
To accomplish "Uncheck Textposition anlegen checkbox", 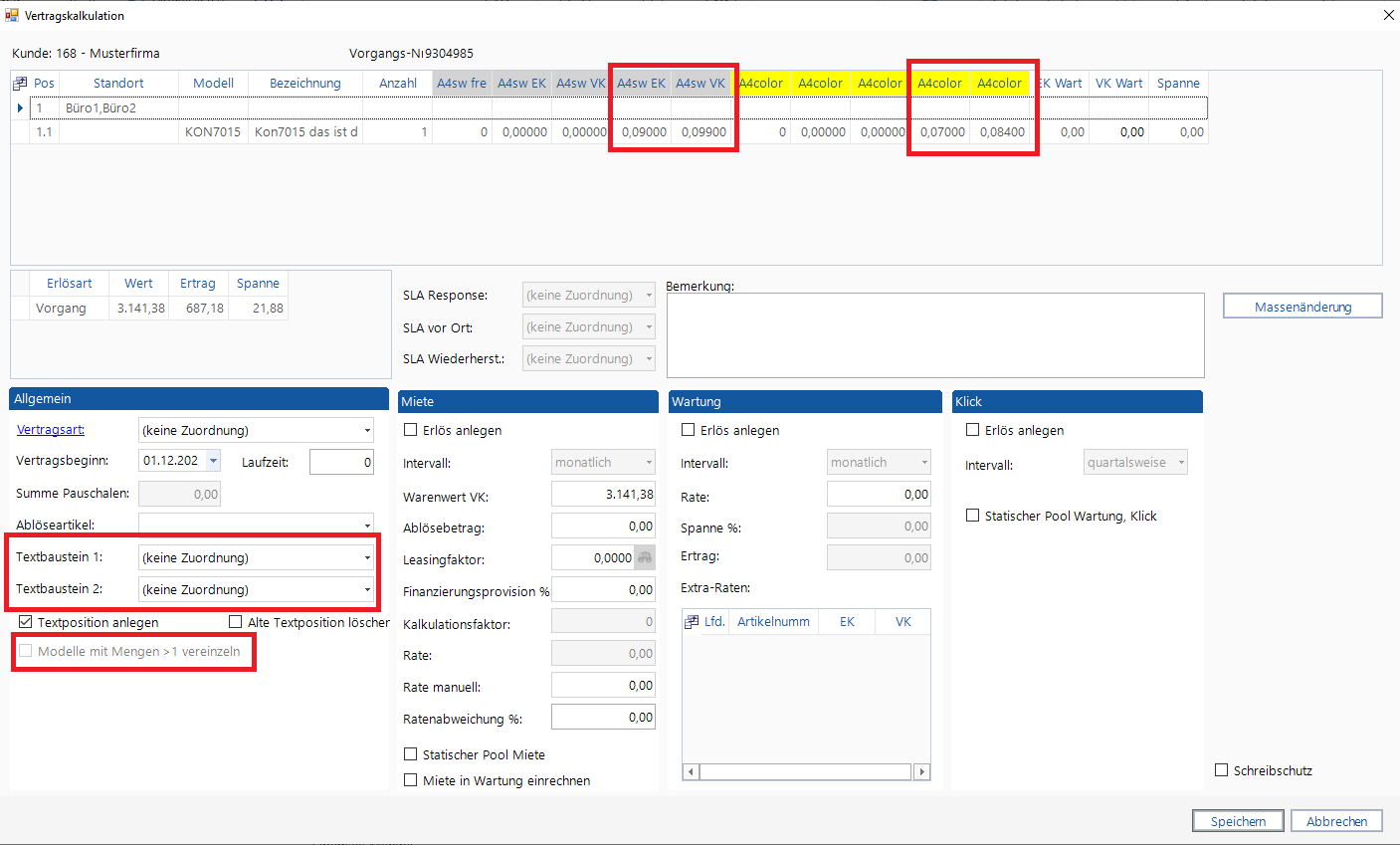I will (26, 622).
